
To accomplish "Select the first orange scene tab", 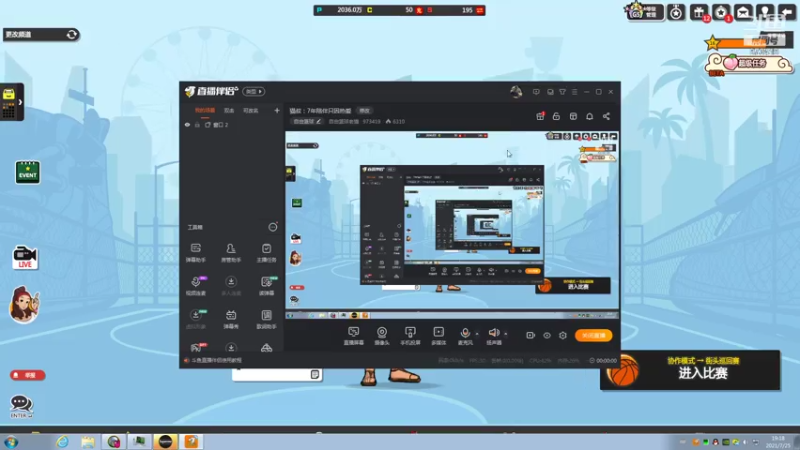I will [x=205, y=110].
